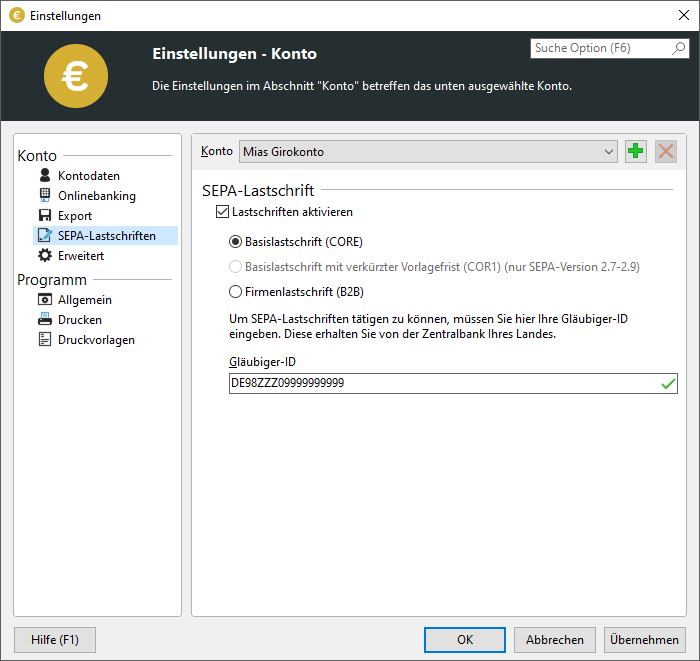Uncheck Lastschriften aktivieren checkbox
700x661 pixels.
tap(223, 212)
